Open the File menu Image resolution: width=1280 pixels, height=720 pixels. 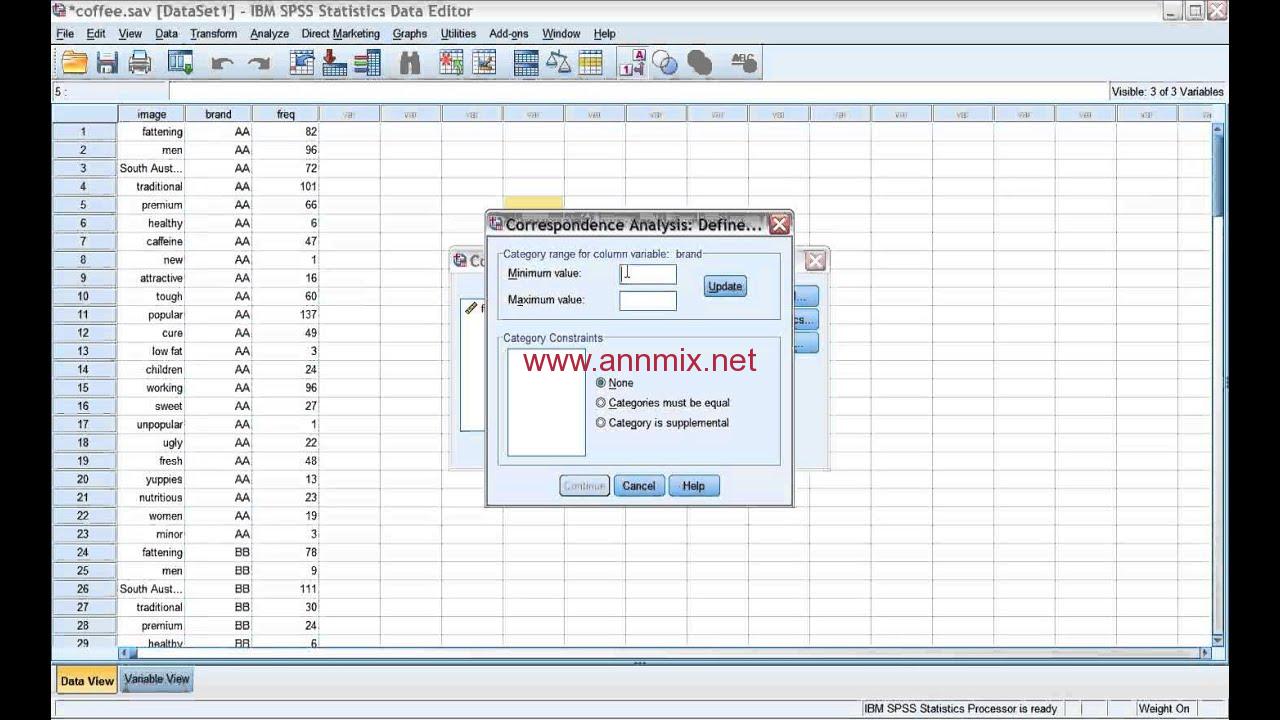tap(65, 33)
